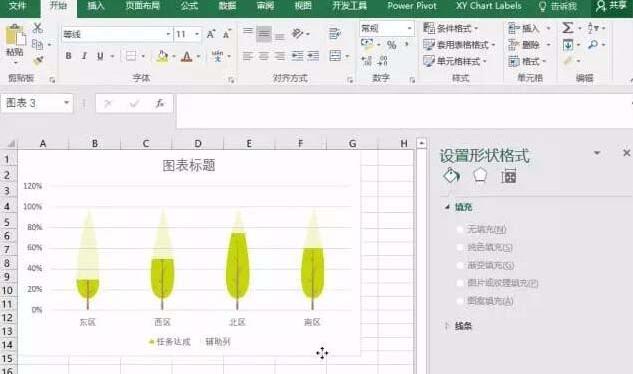Open the font size dropdown
Viewport: 633px width, 374px height.
coord(197,34)
